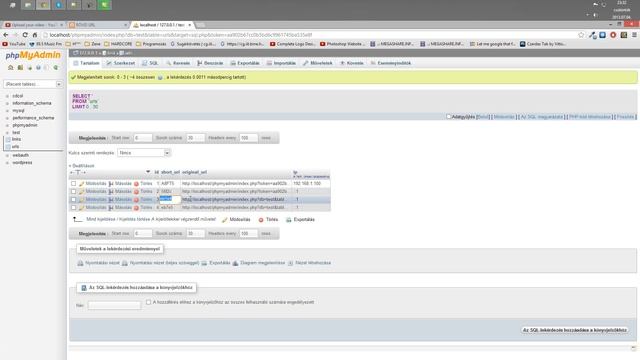
Task: Tick checkbox for row ABFT5
Action: [73, 184]
